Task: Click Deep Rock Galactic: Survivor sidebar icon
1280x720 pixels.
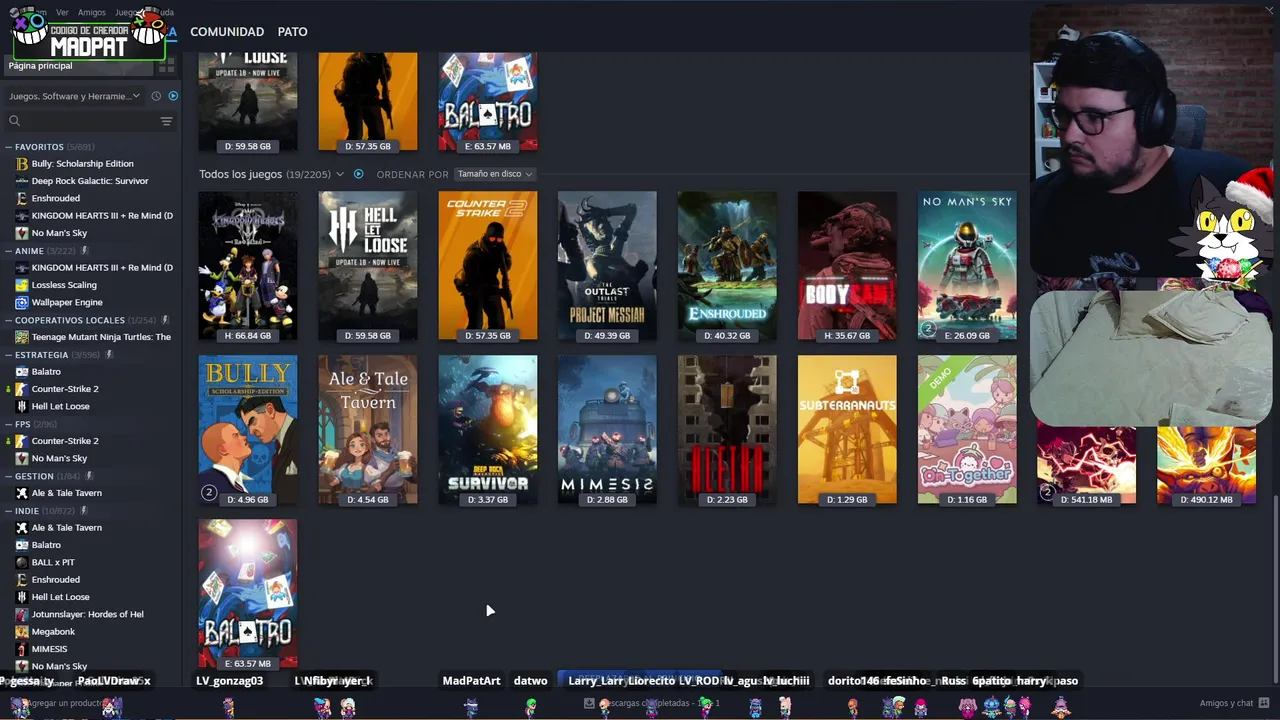Action: pyautogui.click(x=22, y=181)
